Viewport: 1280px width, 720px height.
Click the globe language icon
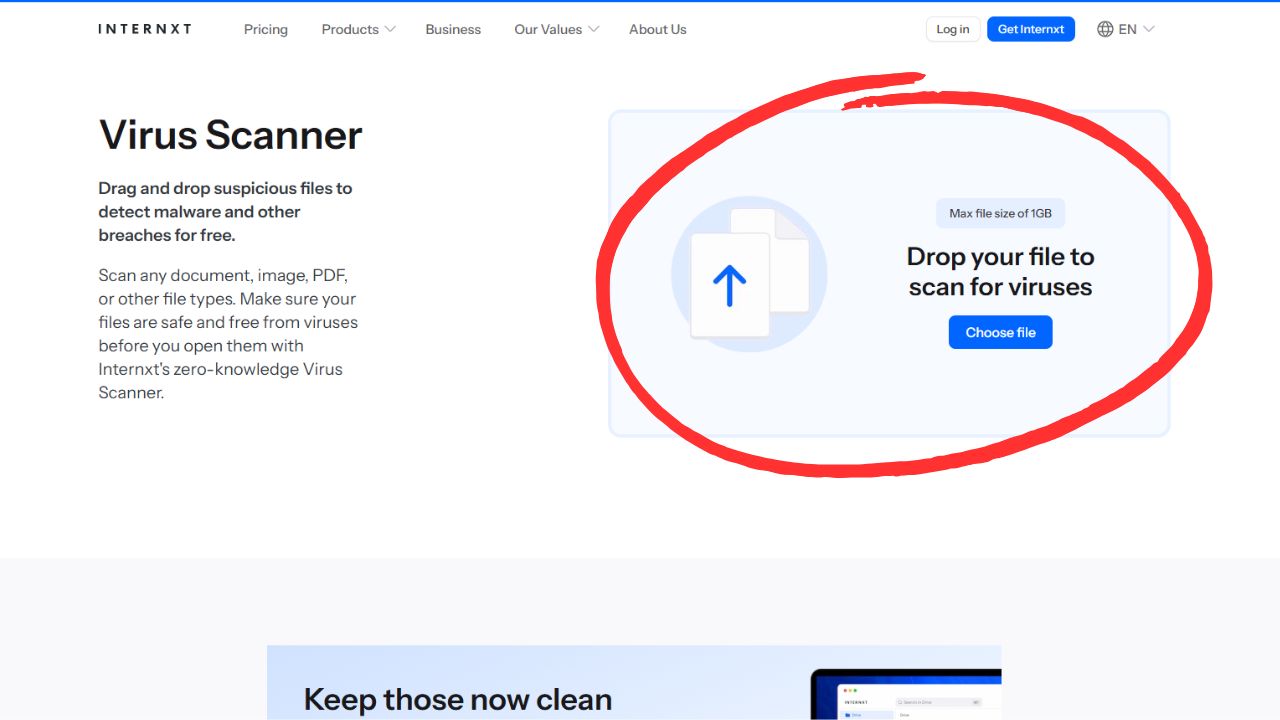[x=1104, y=29]
